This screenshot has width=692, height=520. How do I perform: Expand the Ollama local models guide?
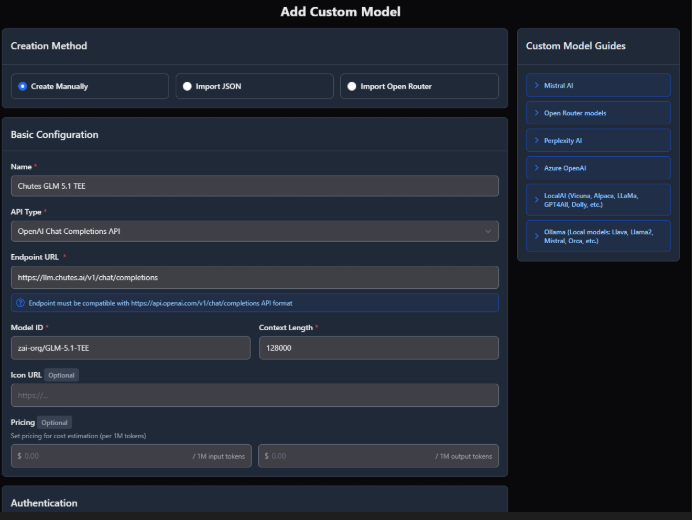[598, 236]
